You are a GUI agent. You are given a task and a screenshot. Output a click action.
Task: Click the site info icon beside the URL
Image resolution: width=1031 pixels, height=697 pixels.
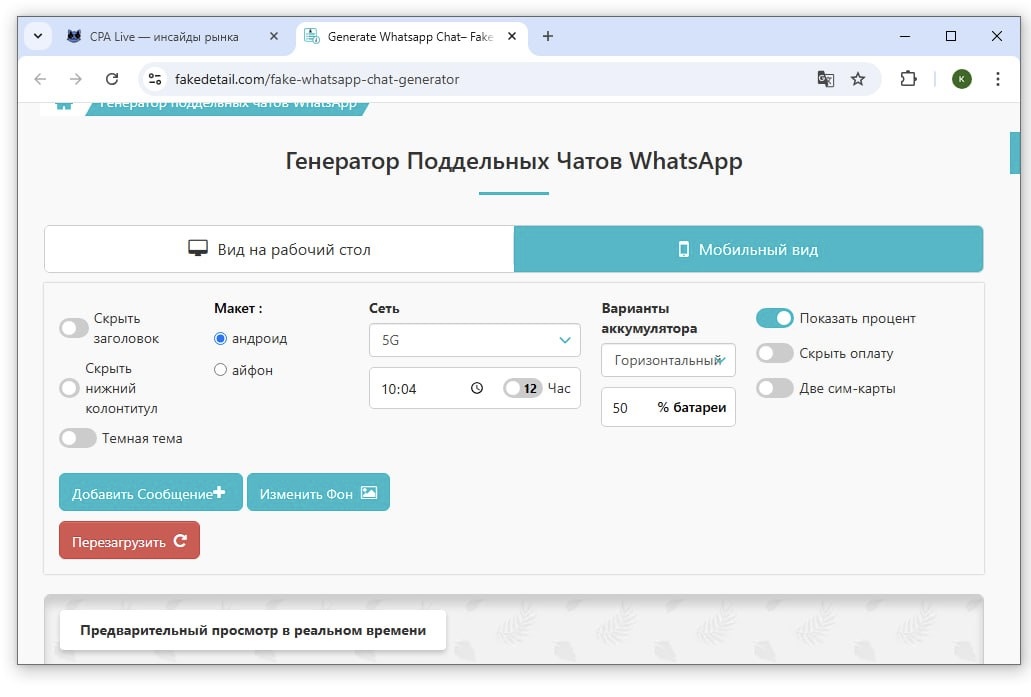click(x=155, y=79)
